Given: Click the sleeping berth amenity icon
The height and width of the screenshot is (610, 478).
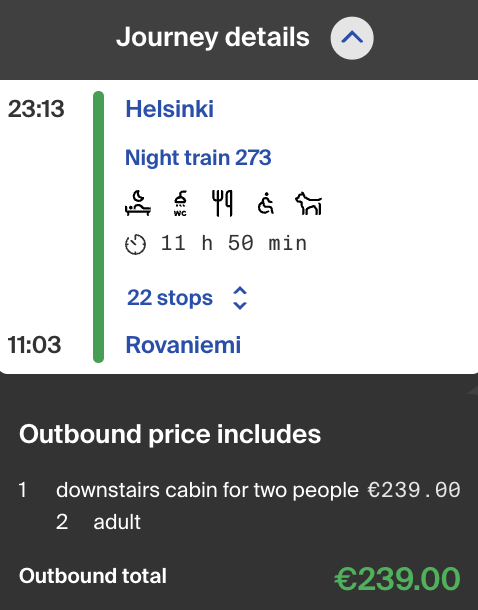Looking at the screenshot, I should tap(138, 203).
